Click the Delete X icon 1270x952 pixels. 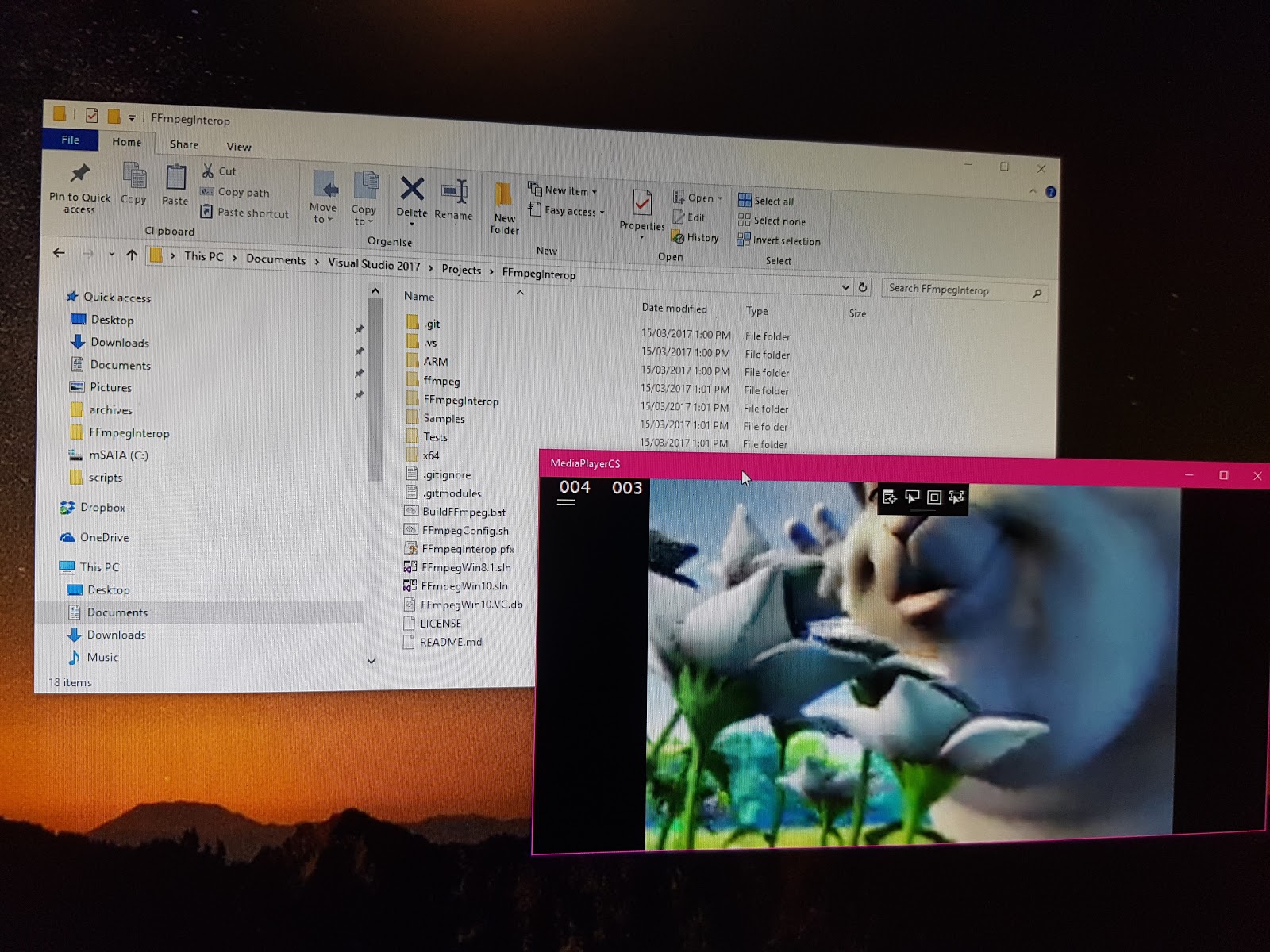412,189
